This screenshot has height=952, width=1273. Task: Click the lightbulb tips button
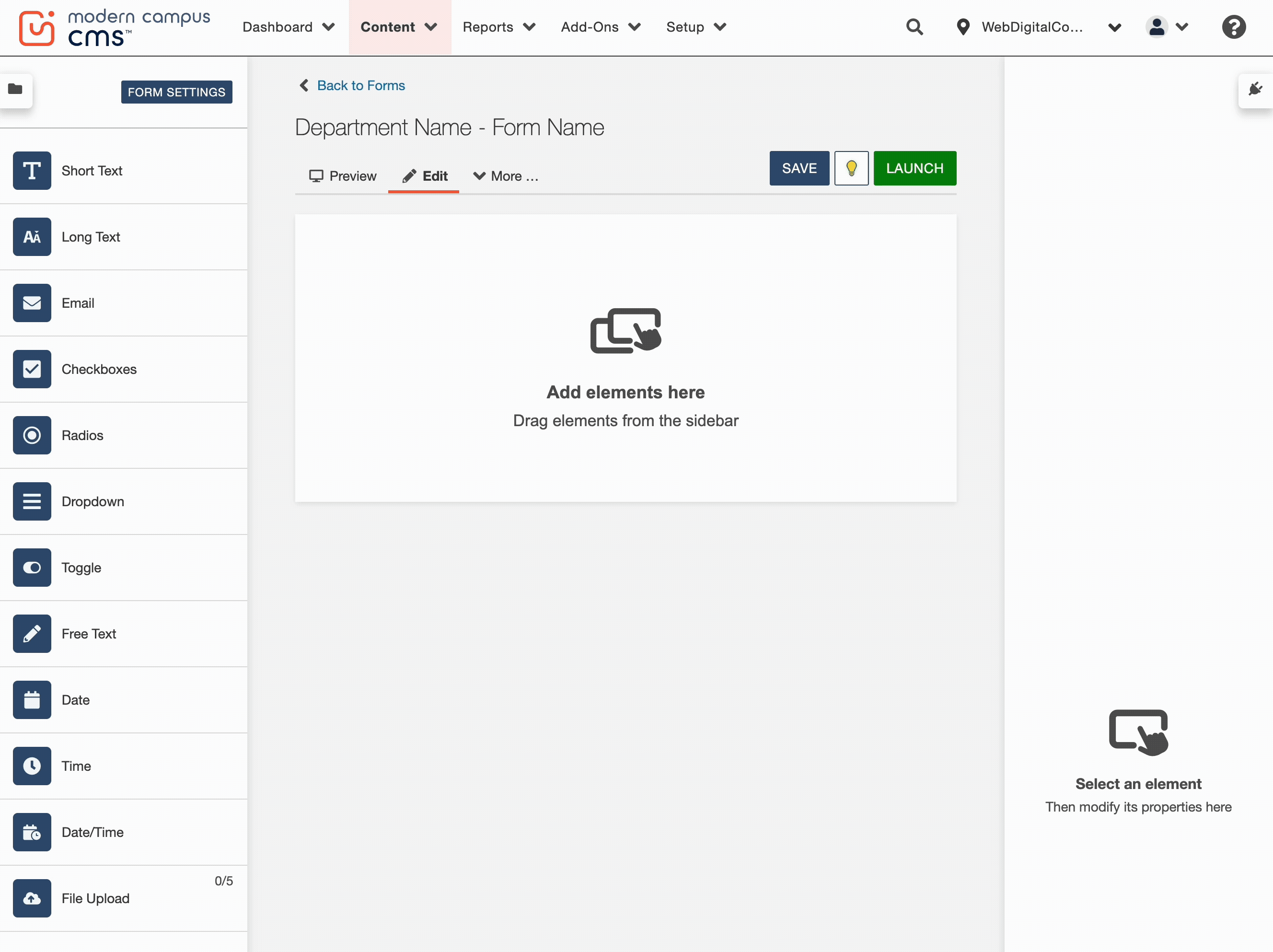(851, 169)
